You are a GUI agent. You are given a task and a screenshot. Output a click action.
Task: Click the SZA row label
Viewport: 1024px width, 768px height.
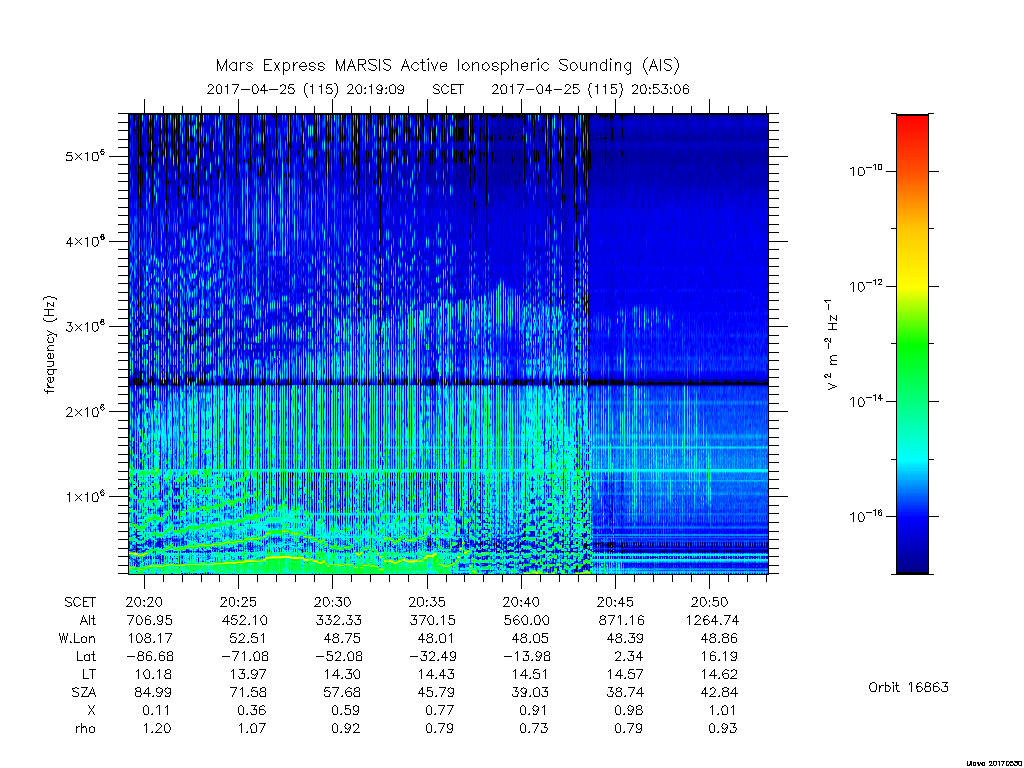point(84,692)
